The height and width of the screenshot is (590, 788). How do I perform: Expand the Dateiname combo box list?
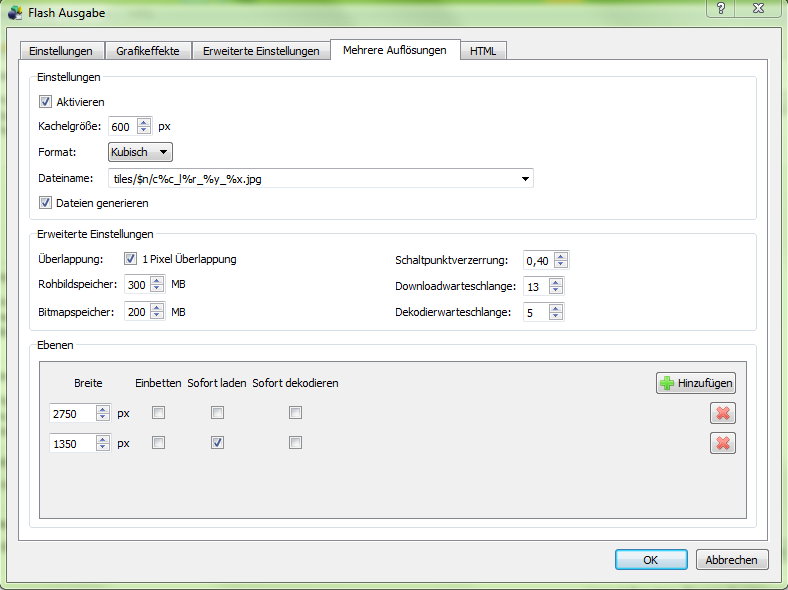525,179
